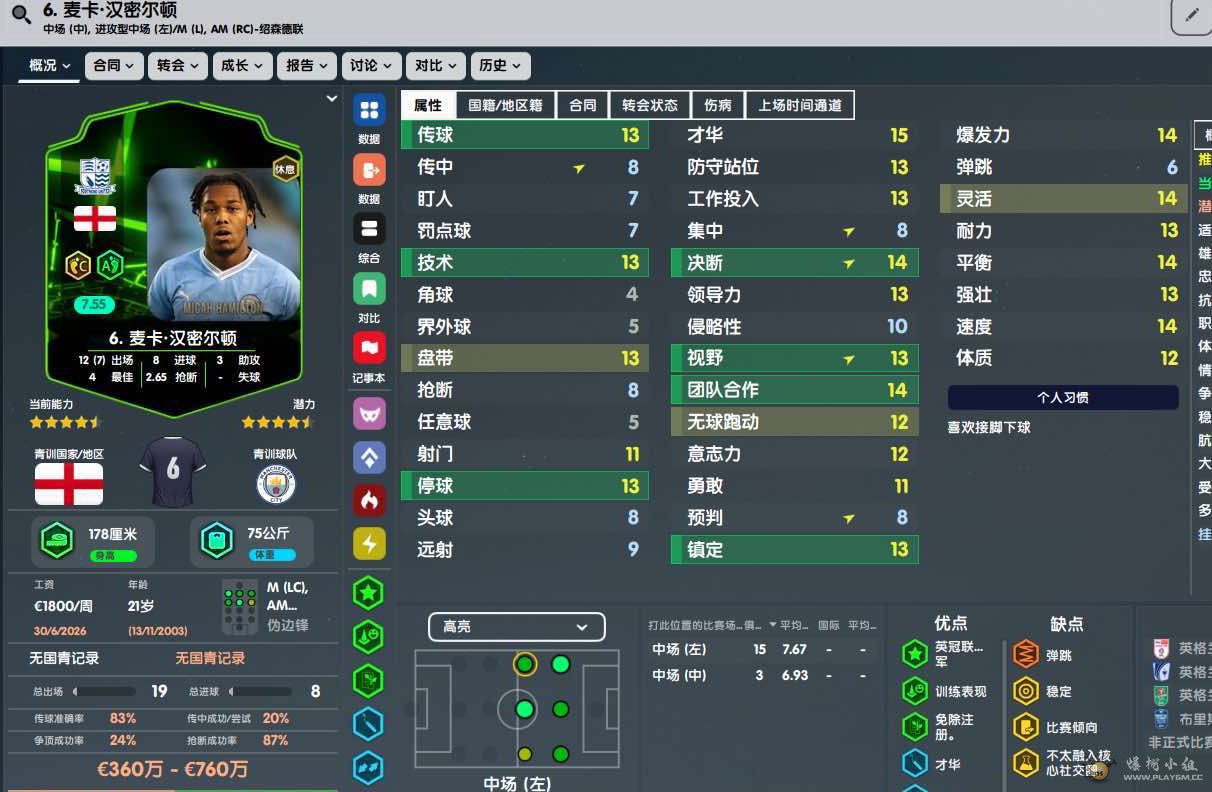Switch to the 伤病 tab
1212x792 pixels.
coord(718,105)
